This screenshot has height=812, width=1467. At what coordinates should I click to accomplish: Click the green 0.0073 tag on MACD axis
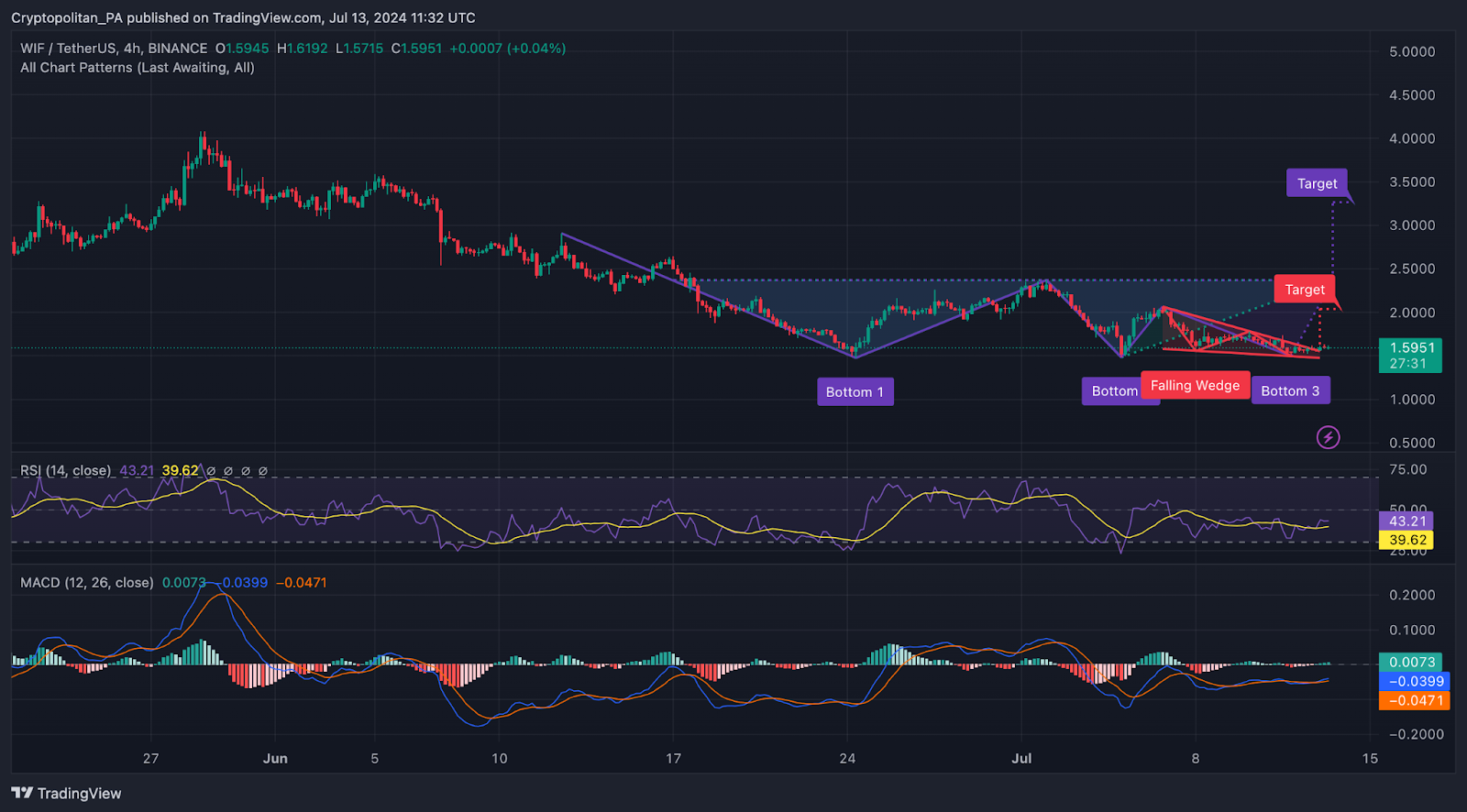point(1410,662)
